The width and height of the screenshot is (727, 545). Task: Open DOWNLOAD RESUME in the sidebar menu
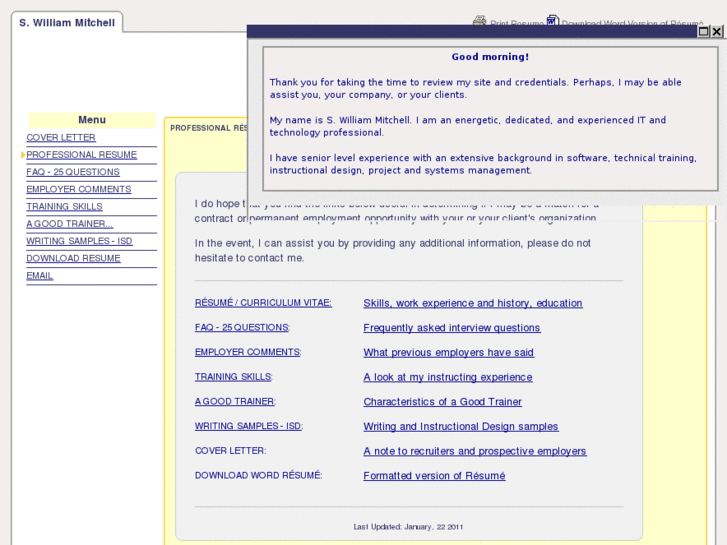(x=73, y=258)
